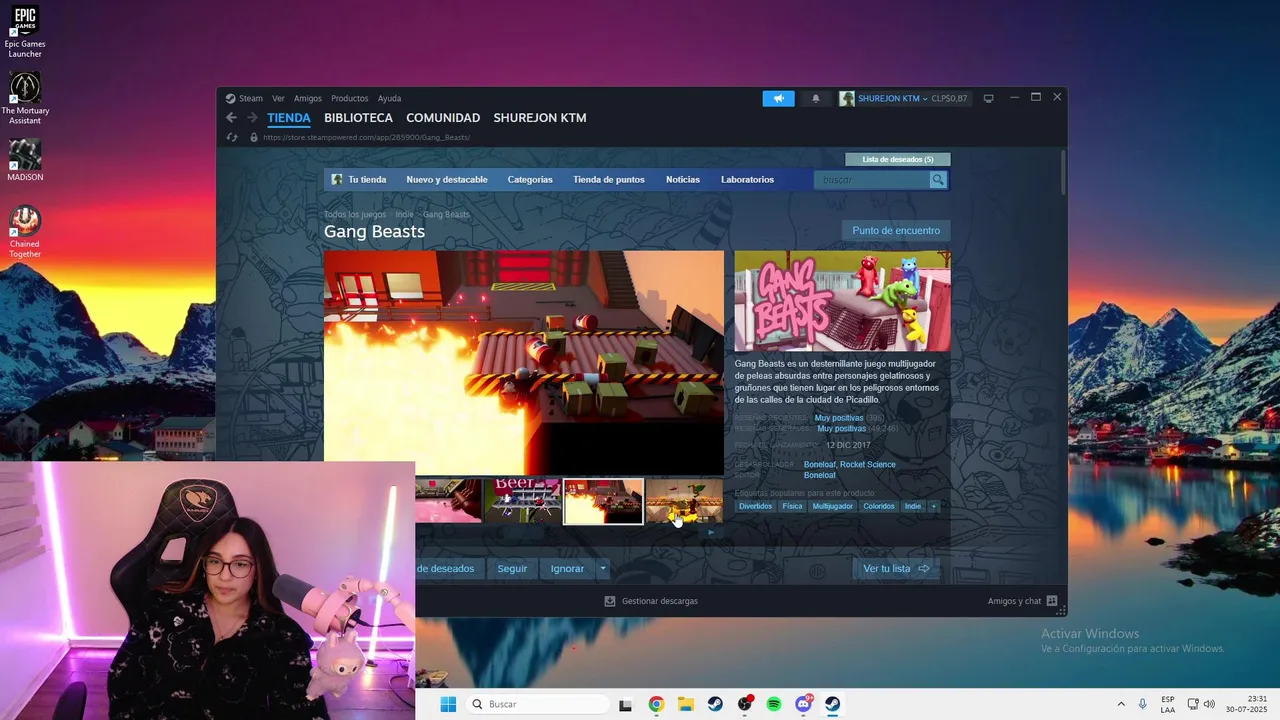Open the Amigos y chat icon
The height and width of the screenshot is (720, 1280).
(x=1051, y=601)
